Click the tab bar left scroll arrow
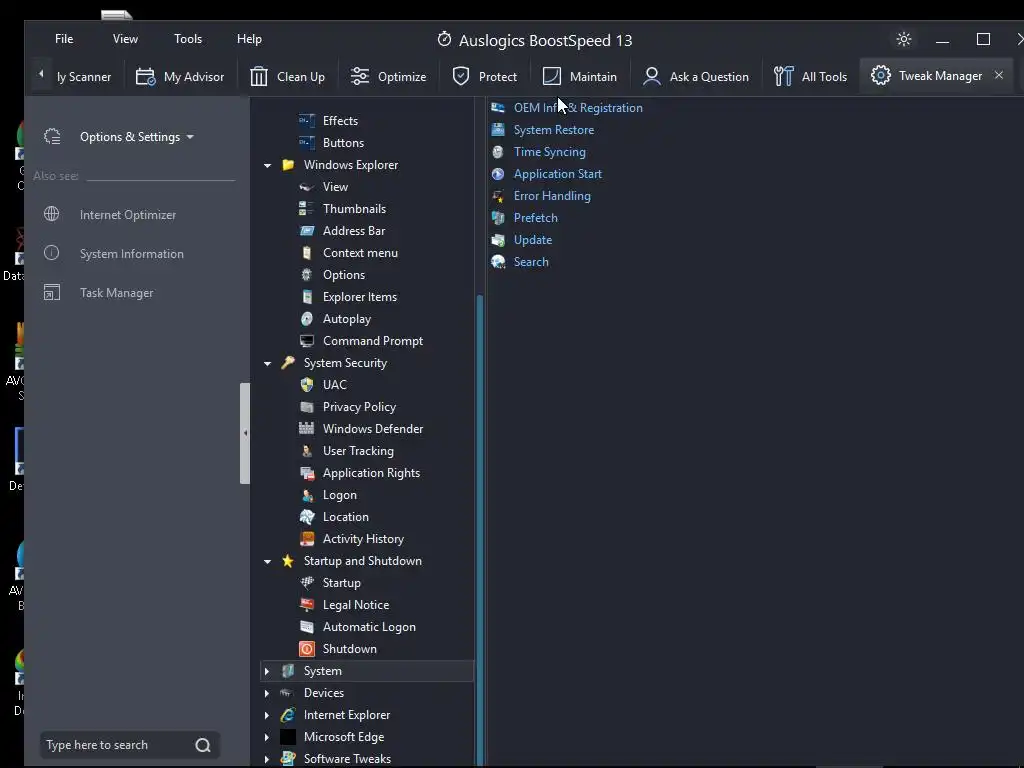Screen dimensions: 1024x768 [40, 74]
